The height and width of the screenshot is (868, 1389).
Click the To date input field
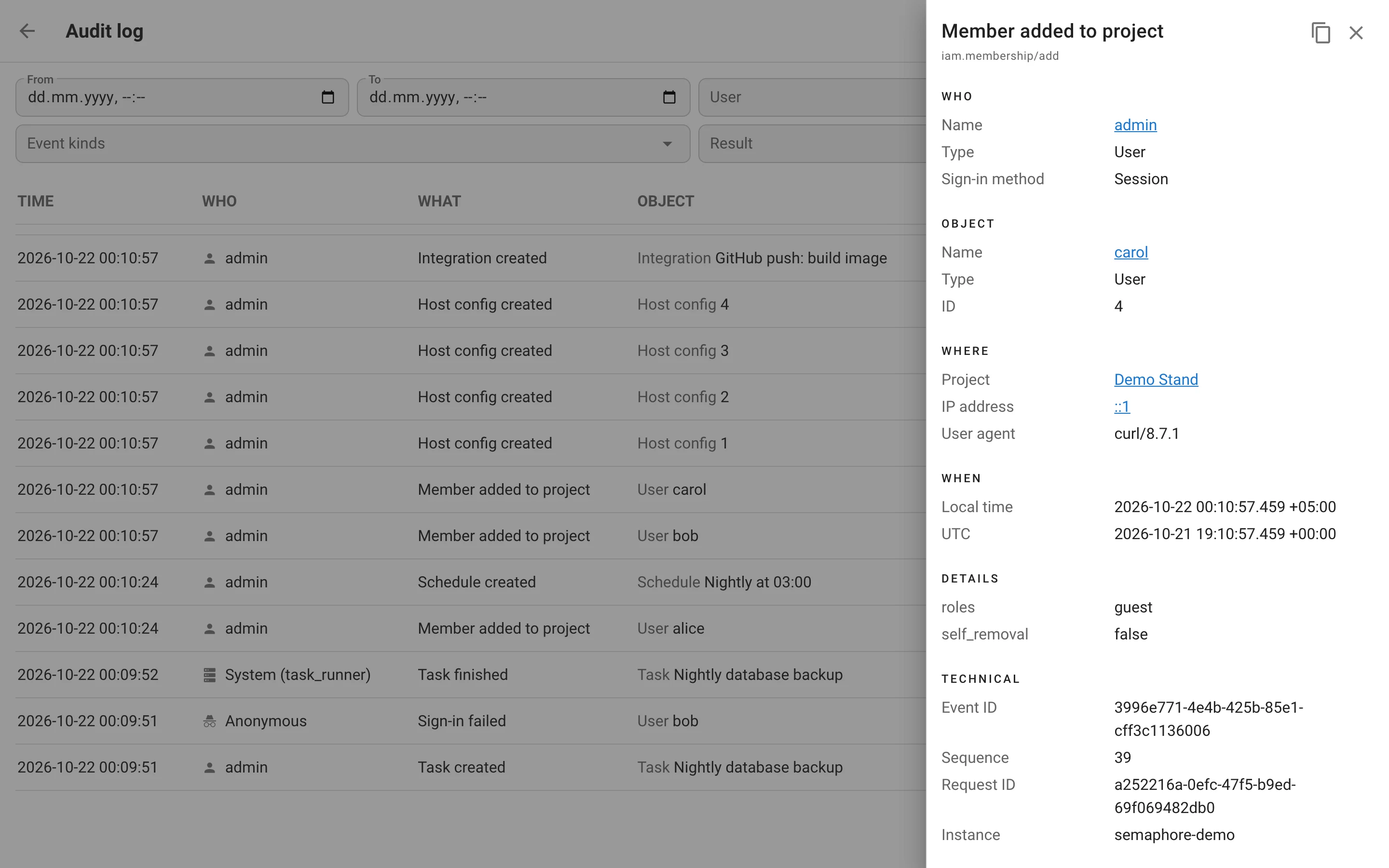tap(523, 97)
